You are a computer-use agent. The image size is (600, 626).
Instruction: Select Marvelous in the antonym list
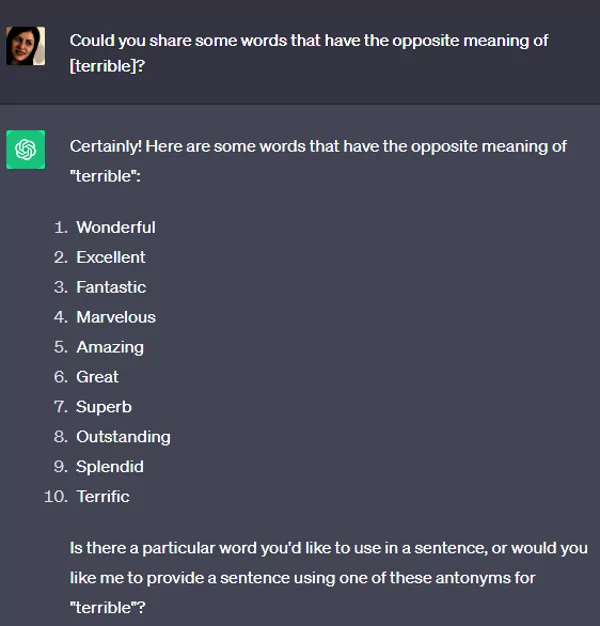[115, 317]
